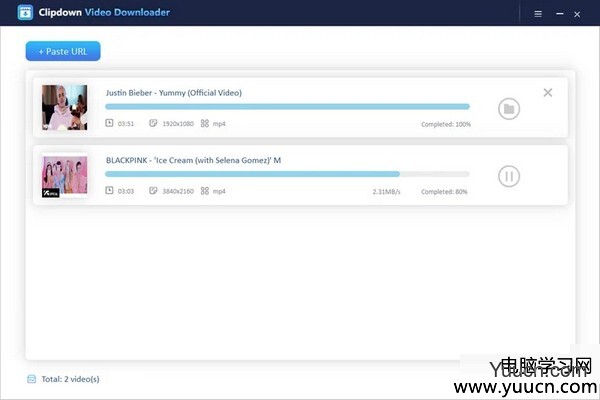Open folder for Justin Bieber Yummy download
Screen dimensions: 600x400
point(509,109)
